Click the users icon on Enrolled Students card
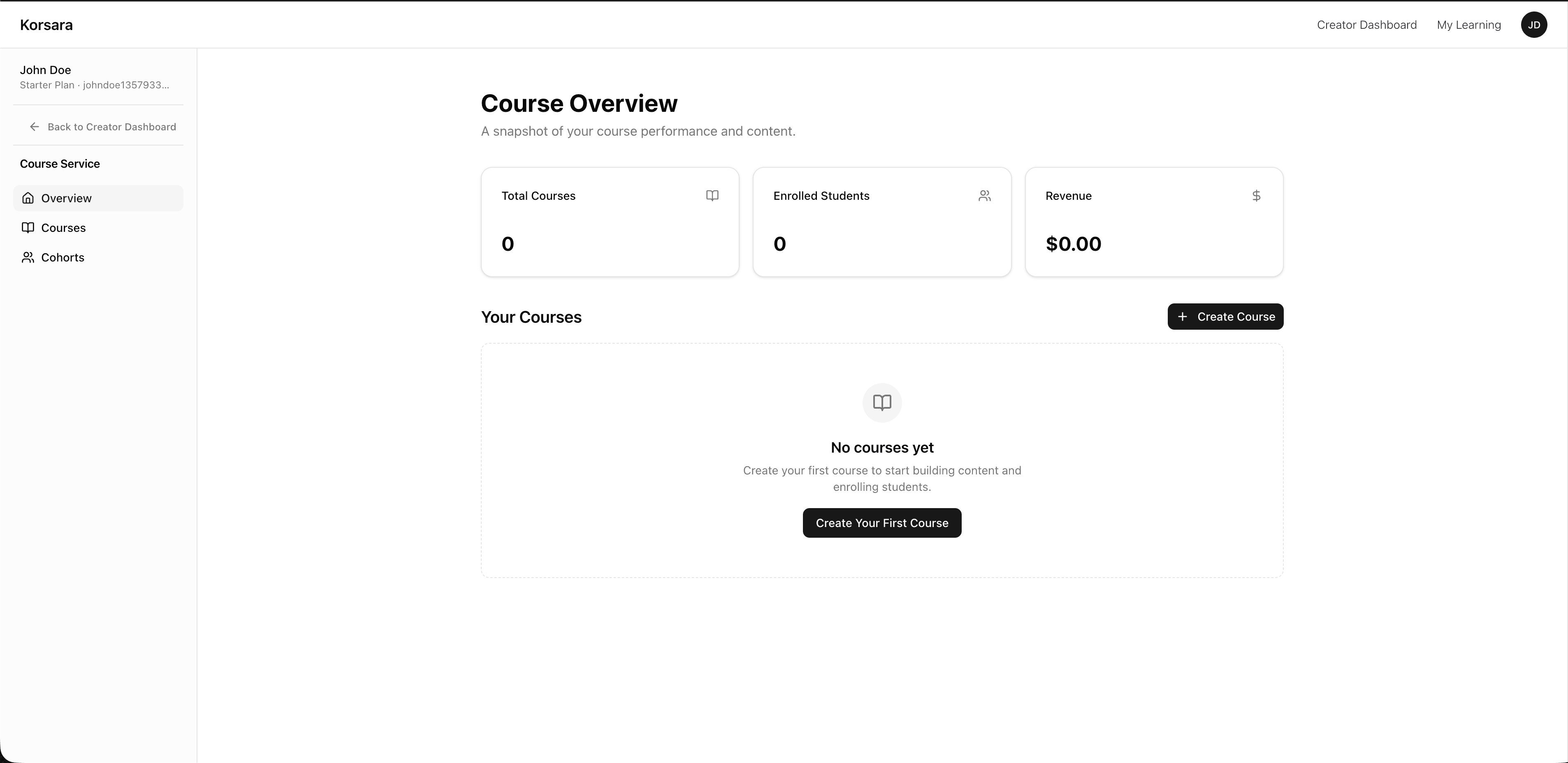The image size is (1568, 763). click(x=984, y=195)
